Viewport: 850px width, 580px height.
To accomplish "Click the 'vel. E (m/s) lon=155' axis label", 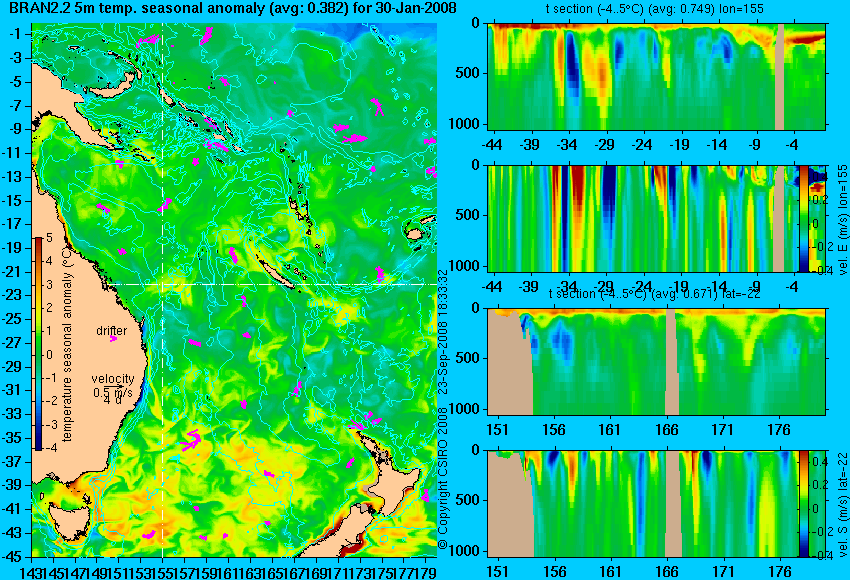I will [842, 220].
